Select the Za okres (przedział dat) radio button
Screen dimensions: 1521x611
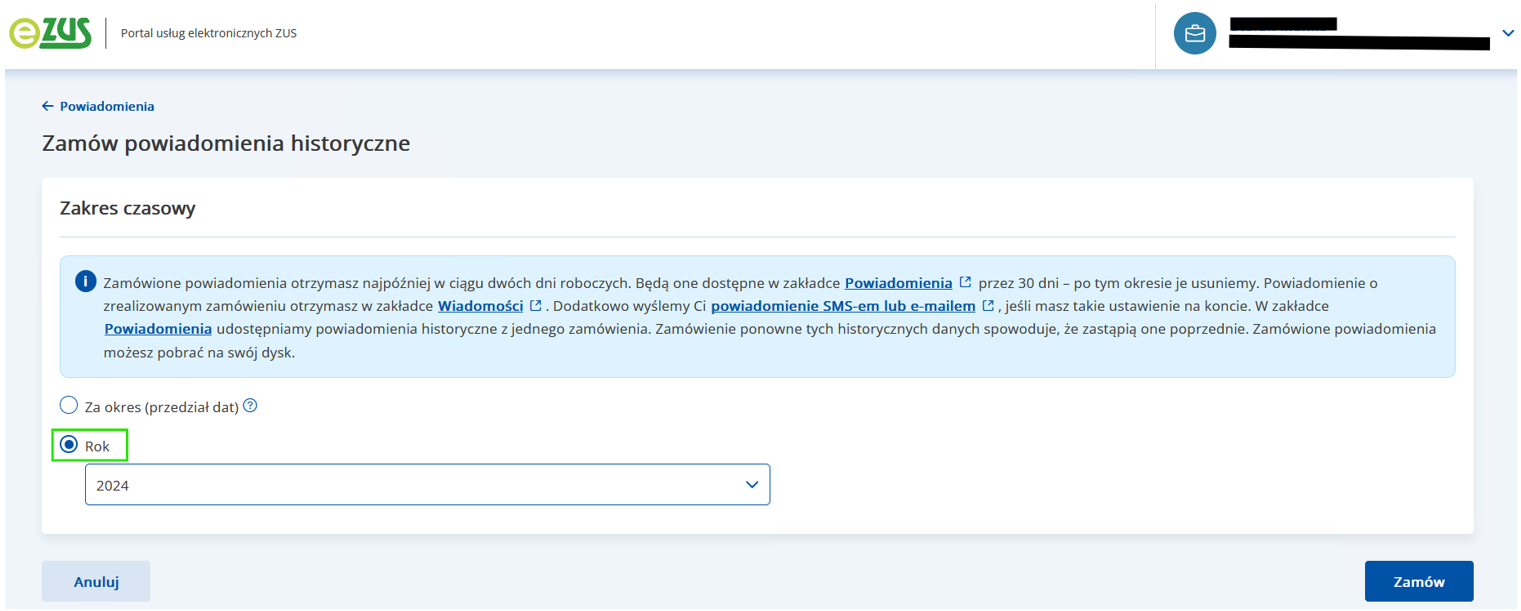(69, 406)
